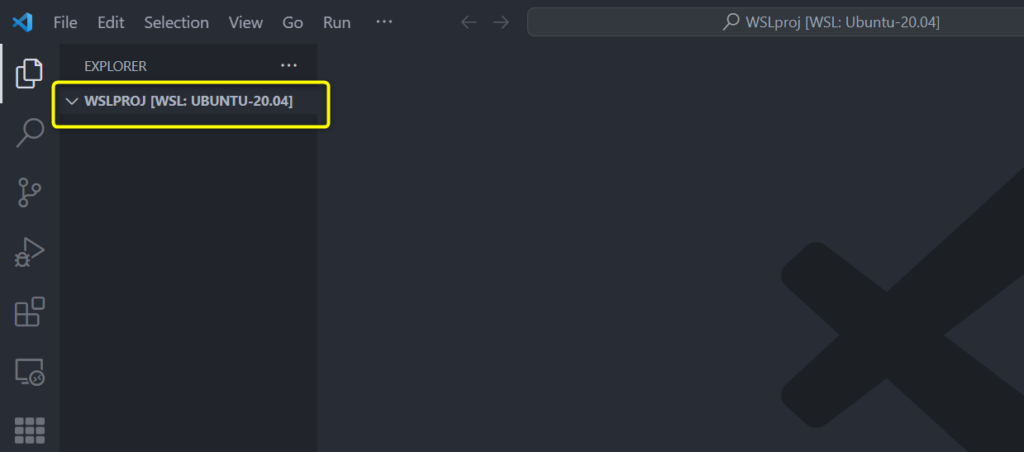Open the Selection menu
This screenshot has width=1024, height=452.
click(176, 22)
